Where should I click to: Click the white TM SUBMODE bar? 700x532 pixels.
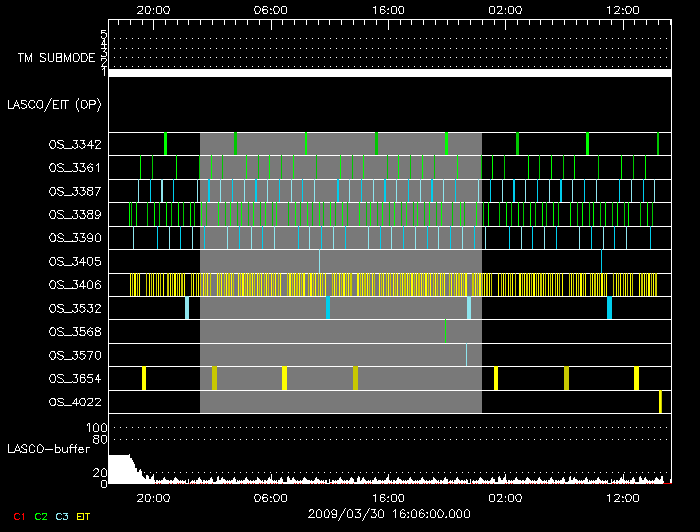(x=389, y=73)
